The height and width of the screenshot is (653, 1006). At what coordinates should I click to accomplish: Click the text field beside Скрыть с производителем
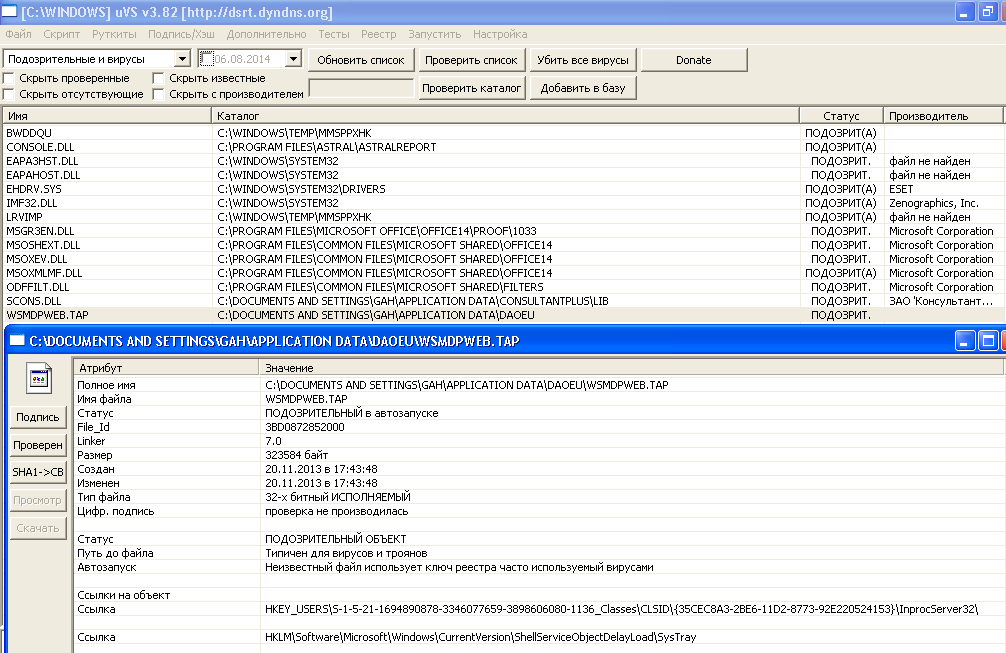coord(360,89)
